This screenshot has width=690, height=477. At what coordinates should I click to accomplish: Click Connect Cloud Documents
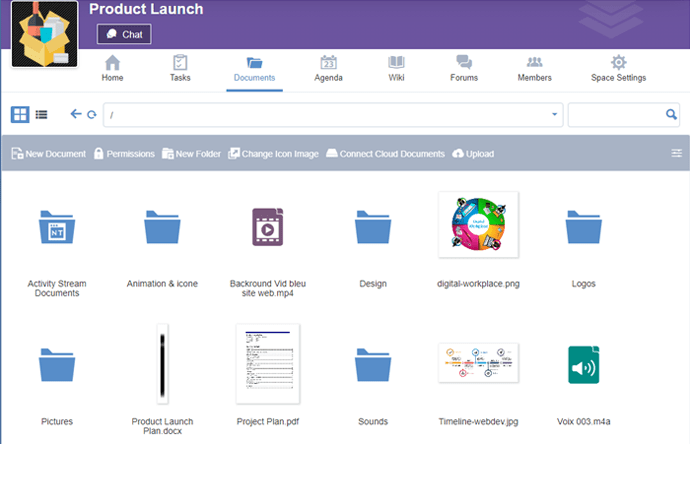click(385, 154)
